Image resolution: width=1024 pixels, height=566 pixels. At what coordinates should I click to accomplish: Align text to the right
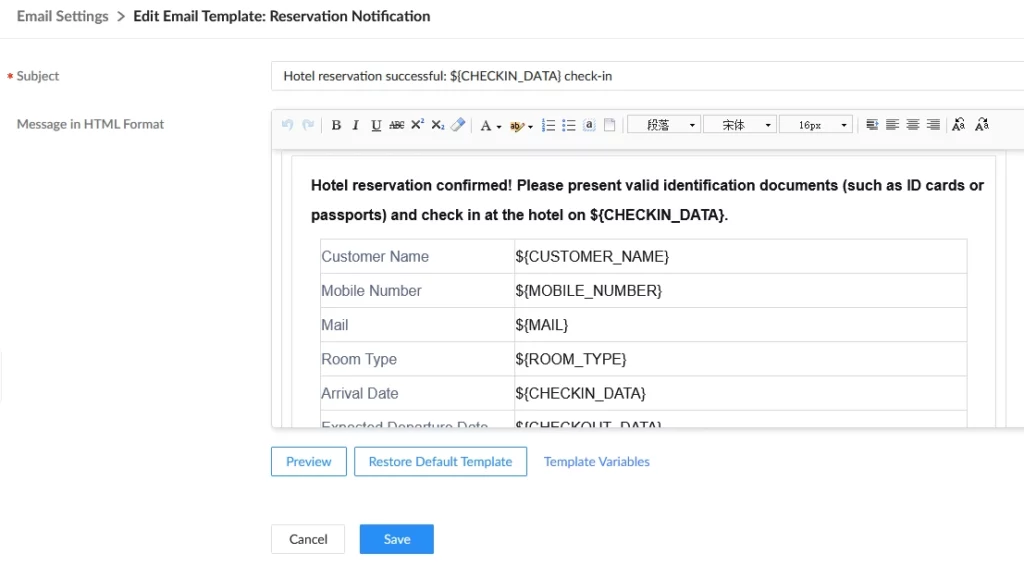tap(933, 125)
